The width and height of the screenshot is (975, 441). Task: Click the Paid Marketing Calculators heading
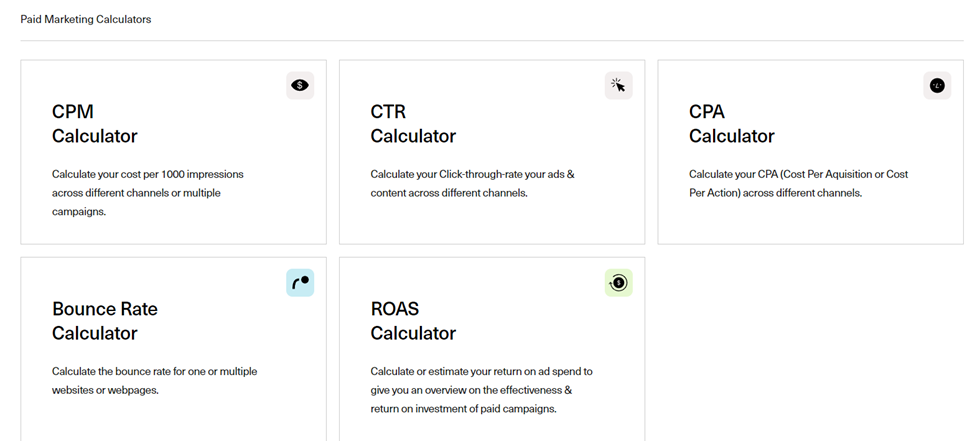[86, 19]
